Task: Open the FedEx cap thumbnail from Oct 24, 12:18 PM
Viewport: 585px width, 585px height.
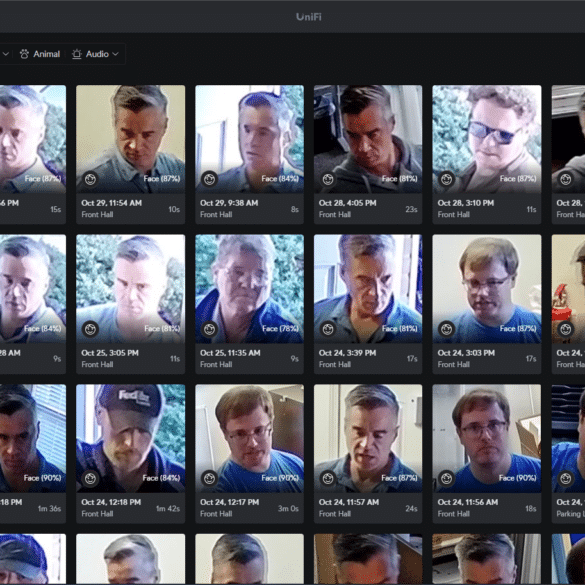Action: [131, 438]
